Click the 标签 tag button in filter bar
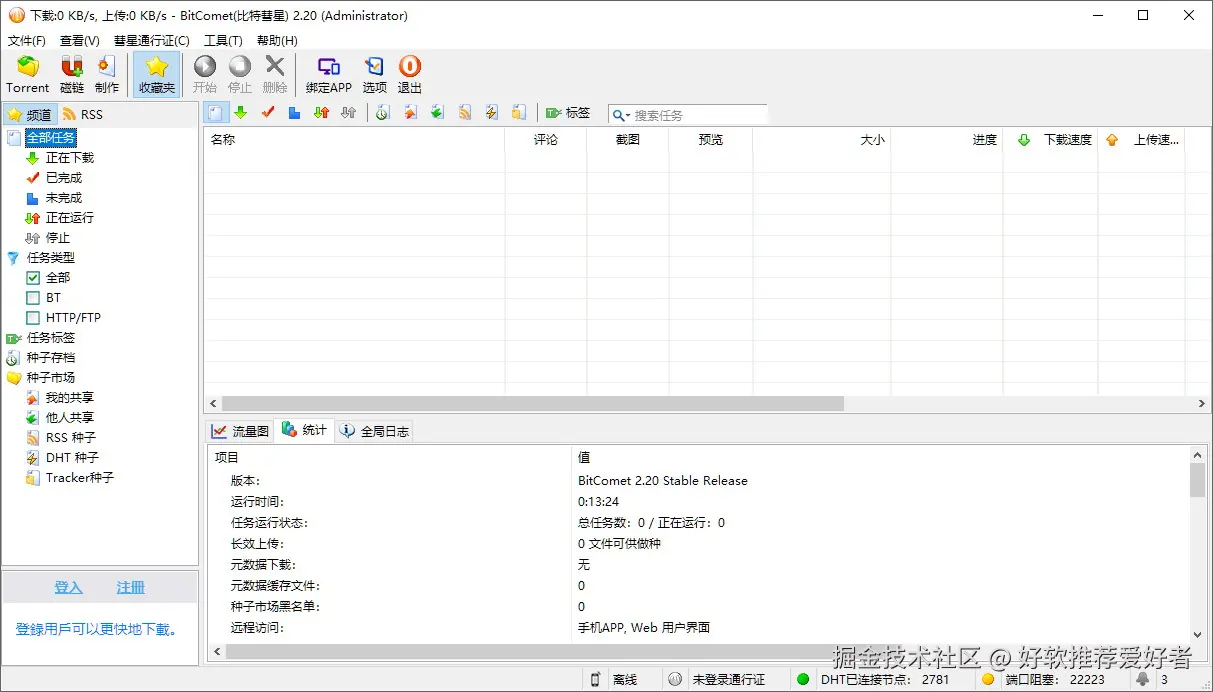Screen dimensions: 1213x692 click(x=567, y=113)
